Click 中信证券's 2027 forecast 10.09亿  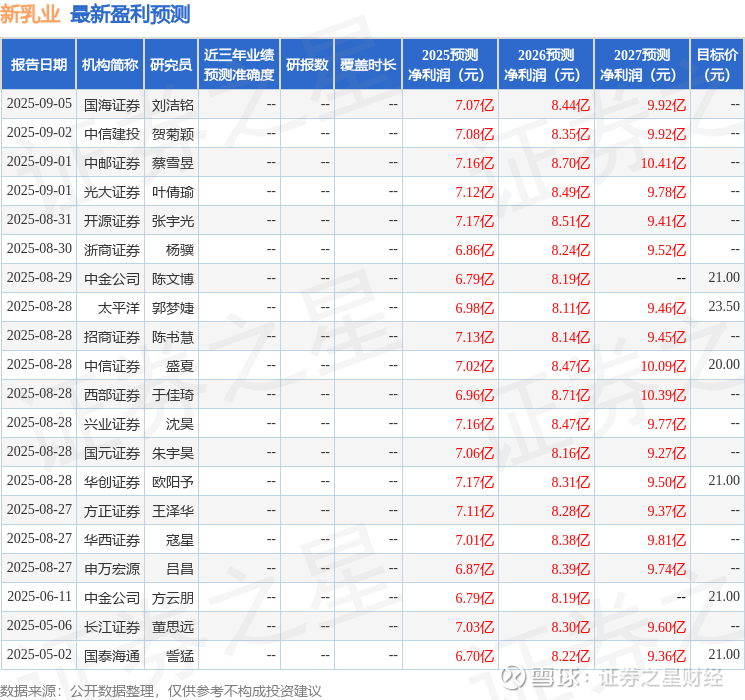tap(663, 366)
